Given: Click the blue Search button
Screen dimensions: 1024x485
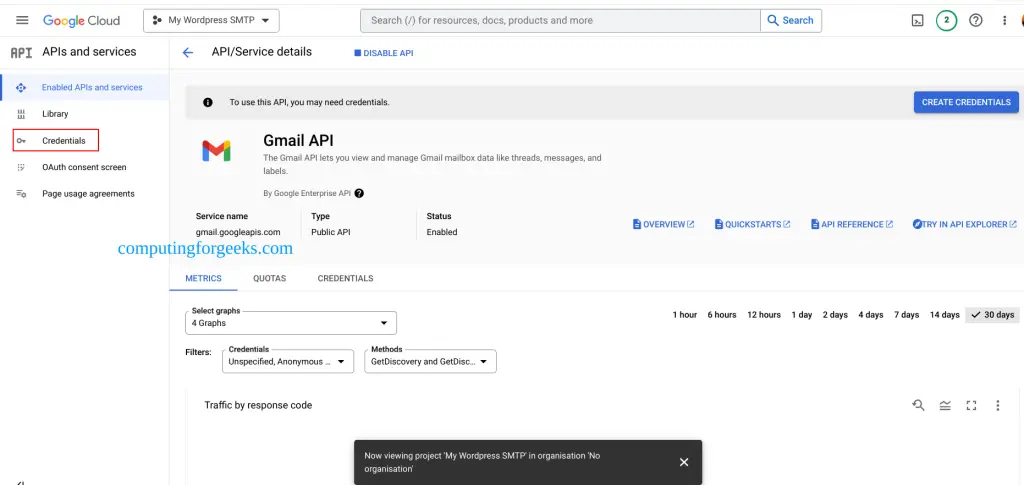Looking at the screenshot, I should 791,20.
